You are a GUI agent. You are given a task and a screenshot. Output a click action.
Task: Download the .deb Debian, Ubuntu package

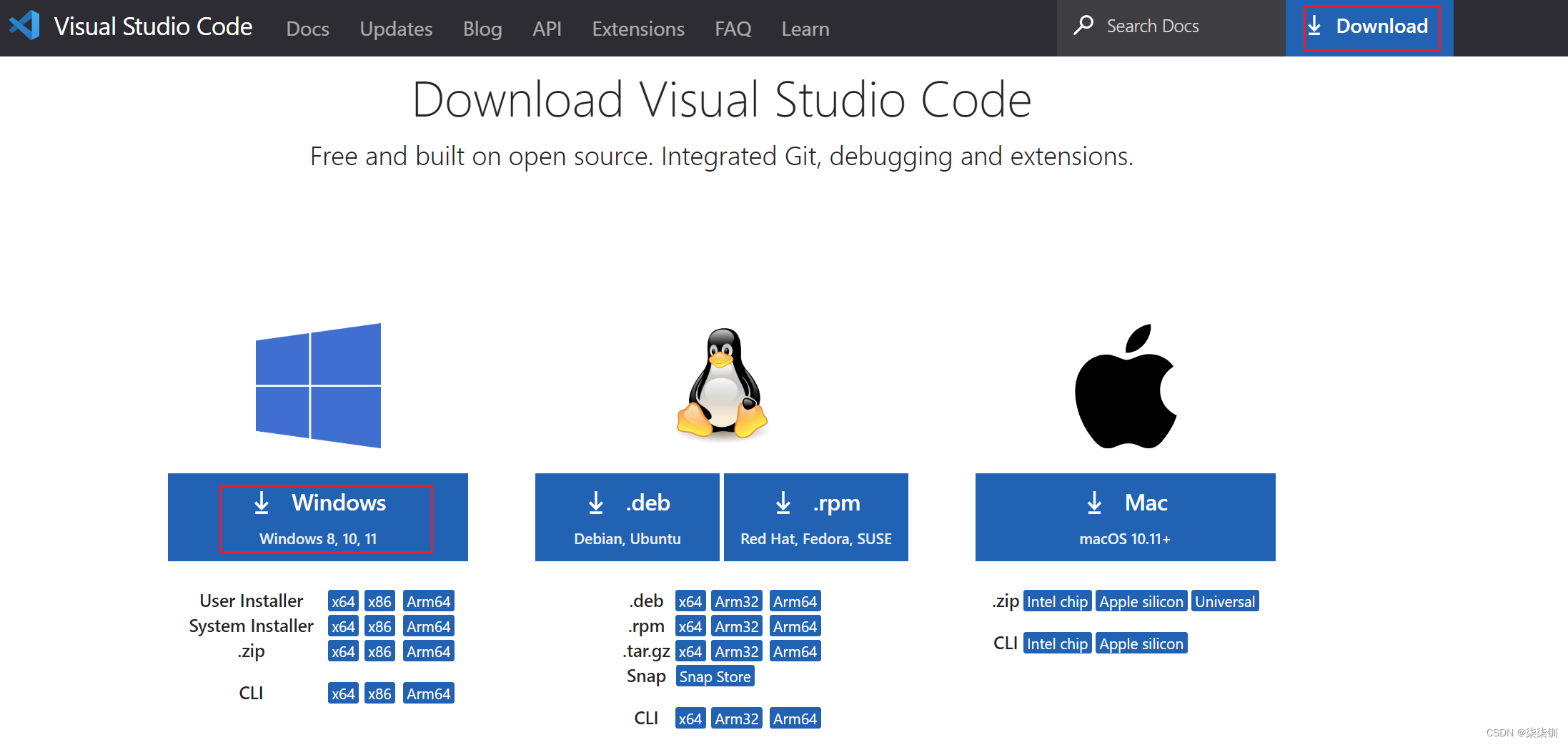[x=627, y=517]
